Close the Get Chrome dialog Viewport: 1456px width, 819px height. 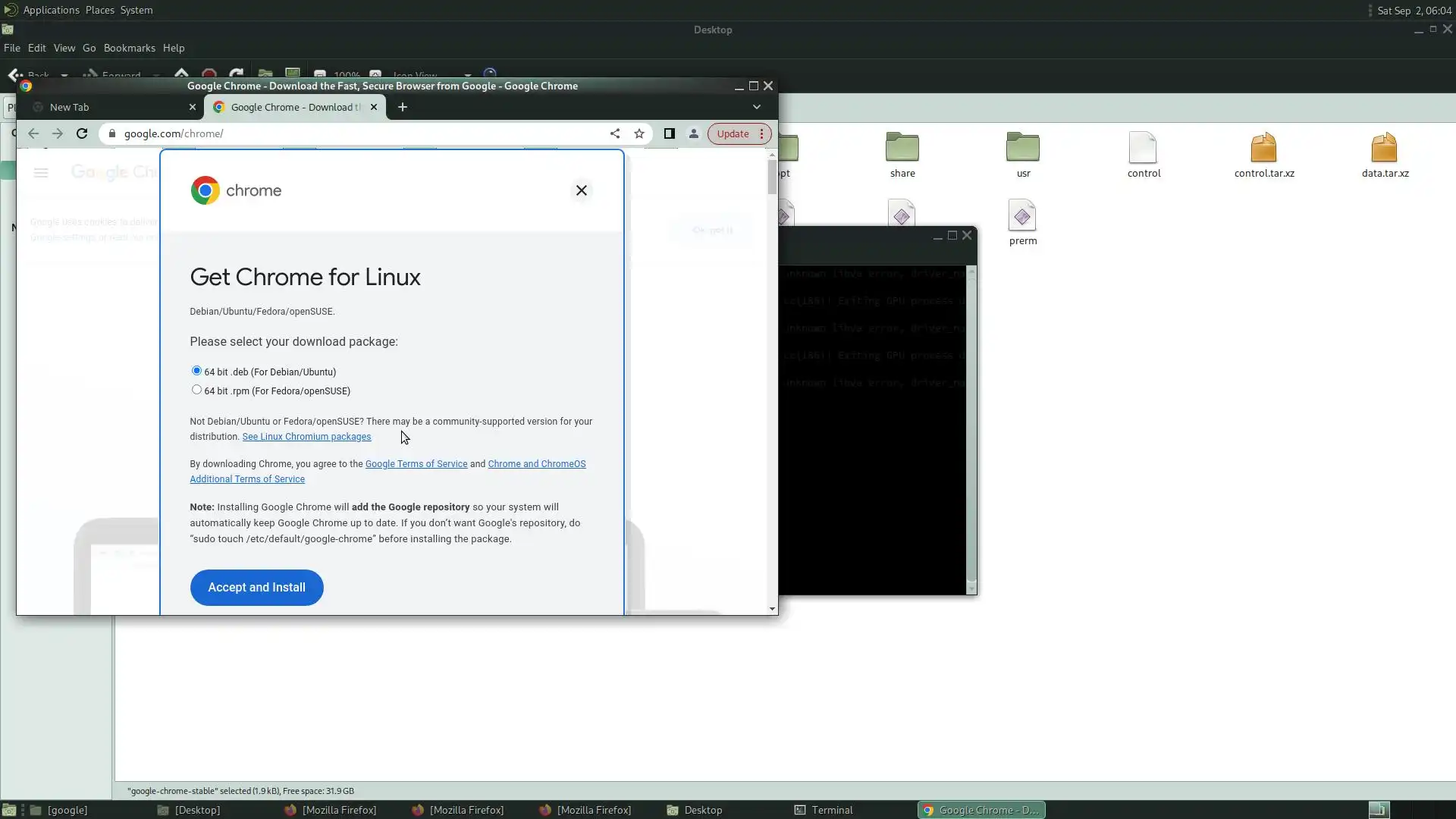click(582, 190)
